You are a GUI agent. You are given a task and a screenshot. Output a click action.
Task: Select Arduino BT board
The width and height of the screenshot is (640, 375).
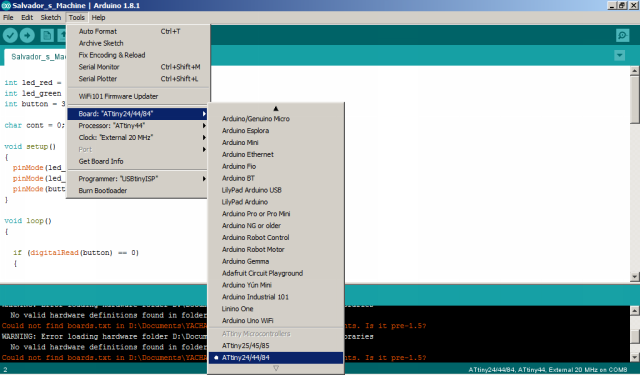tap(276, 178)
